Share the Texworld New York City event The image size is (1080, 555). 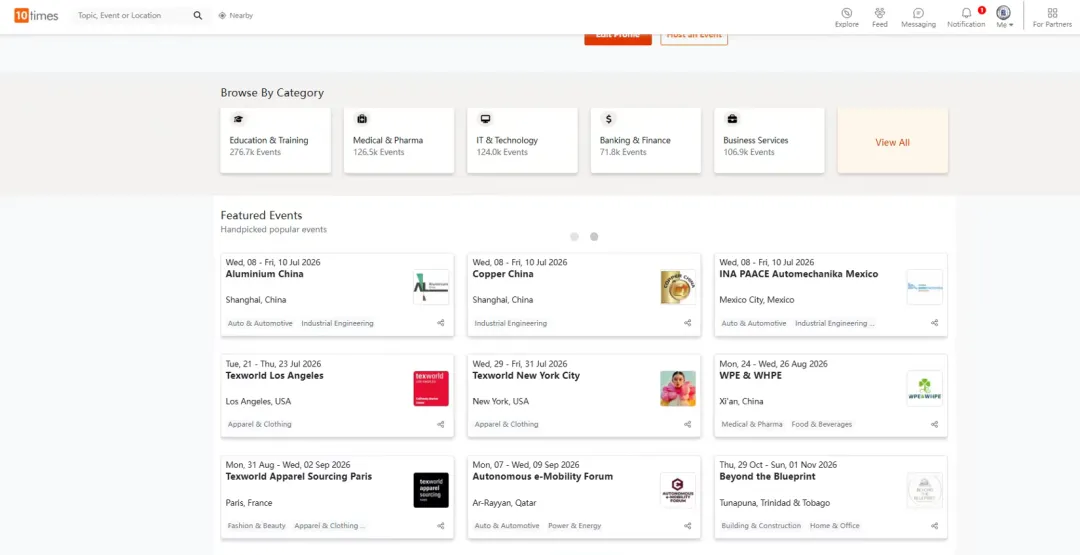tap(688, 424)
